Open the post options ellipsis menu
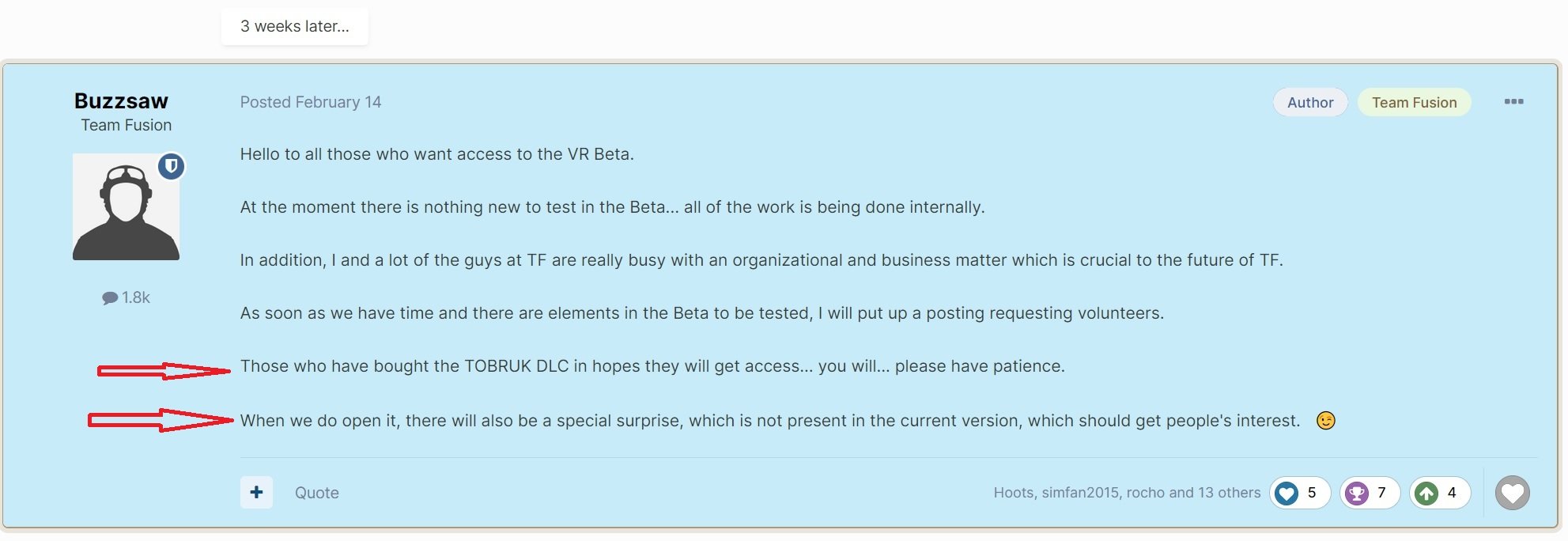 click(x=1513, y=102)
